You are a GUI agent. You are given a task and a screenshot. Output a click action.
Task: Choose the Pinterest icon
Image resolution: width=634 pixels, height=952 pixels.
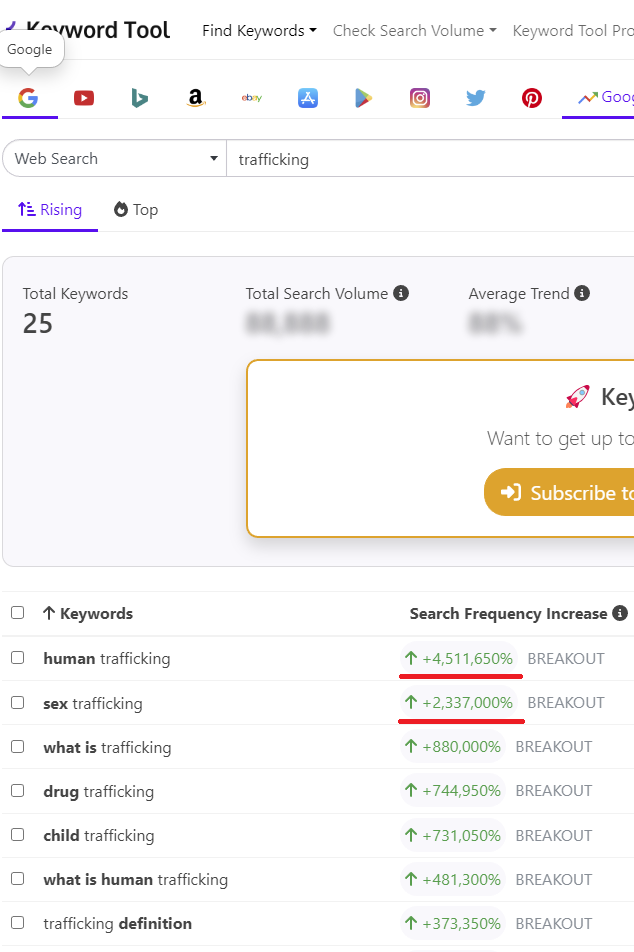531,98
